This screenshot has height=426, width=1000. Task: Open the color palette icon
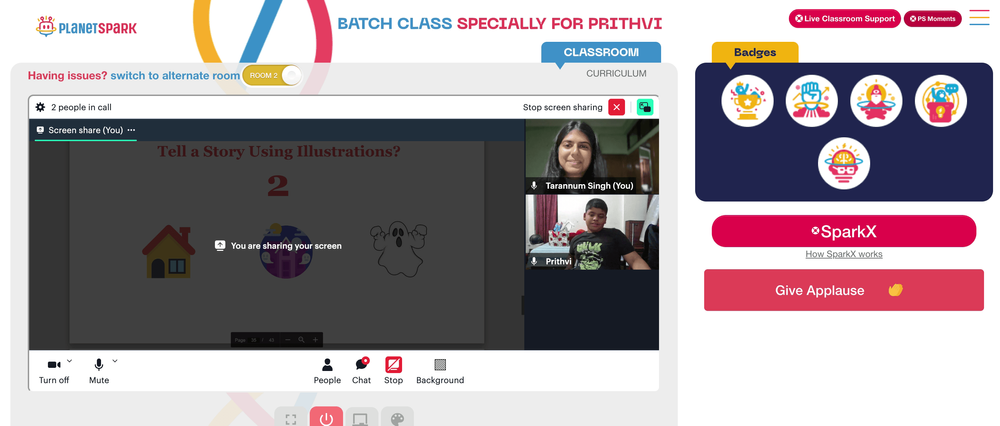pos(397,418)
